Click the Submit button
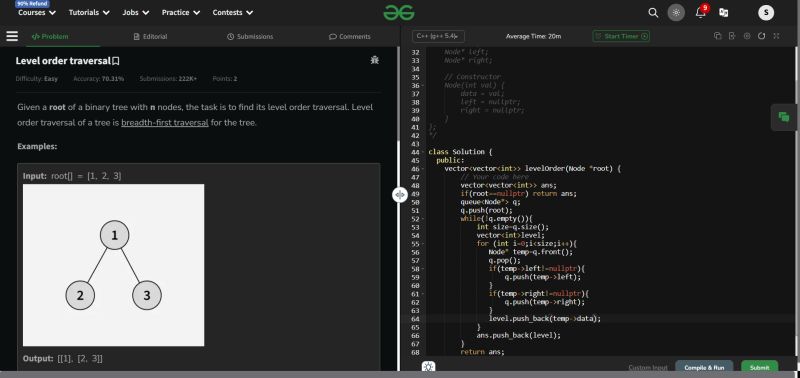Viewport: 800px width, 378px height. [759, 367]
